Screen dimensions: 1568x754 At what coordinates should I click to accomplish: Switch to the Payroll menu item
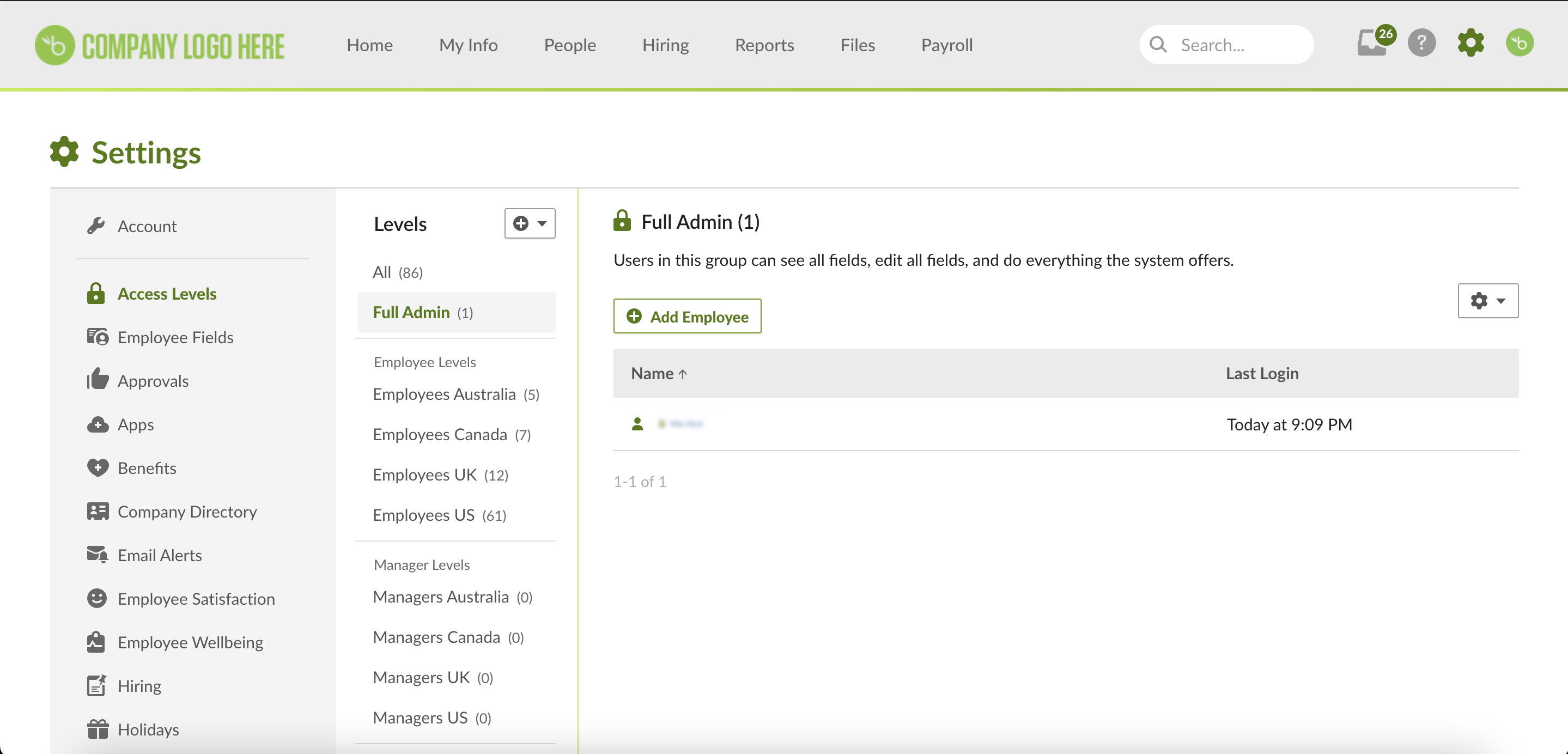pos(946,45)
